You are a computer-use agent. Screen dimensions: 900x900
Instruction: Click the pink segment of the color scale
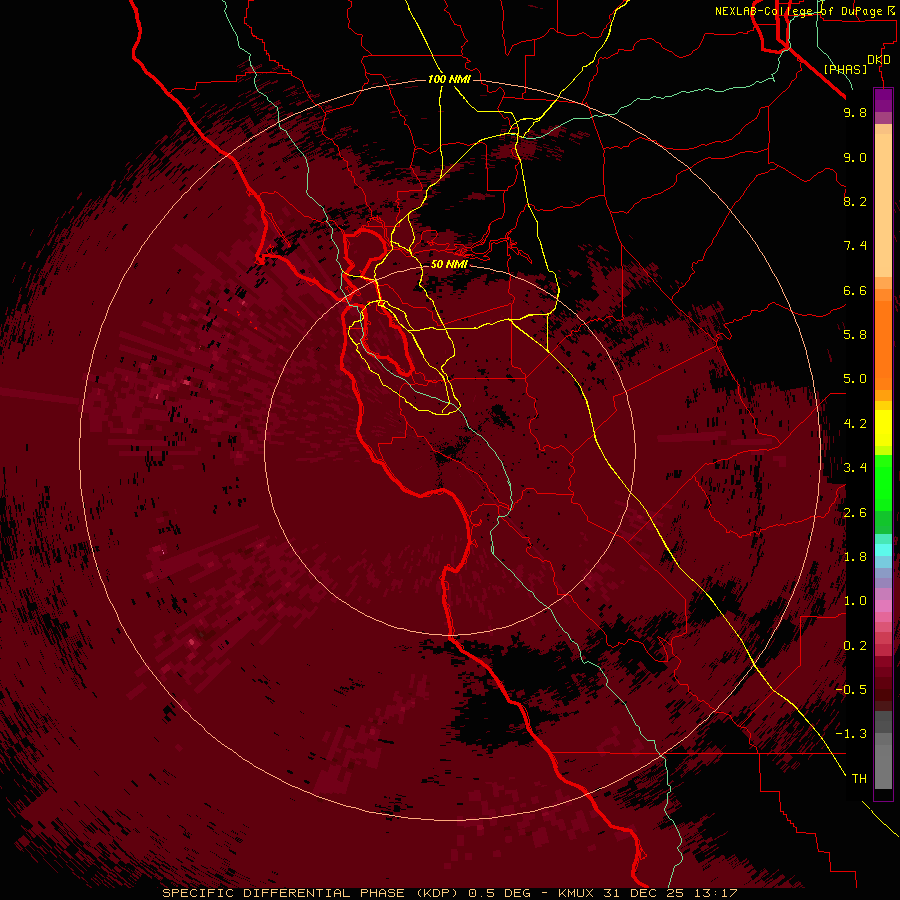[x=883, y=606]
